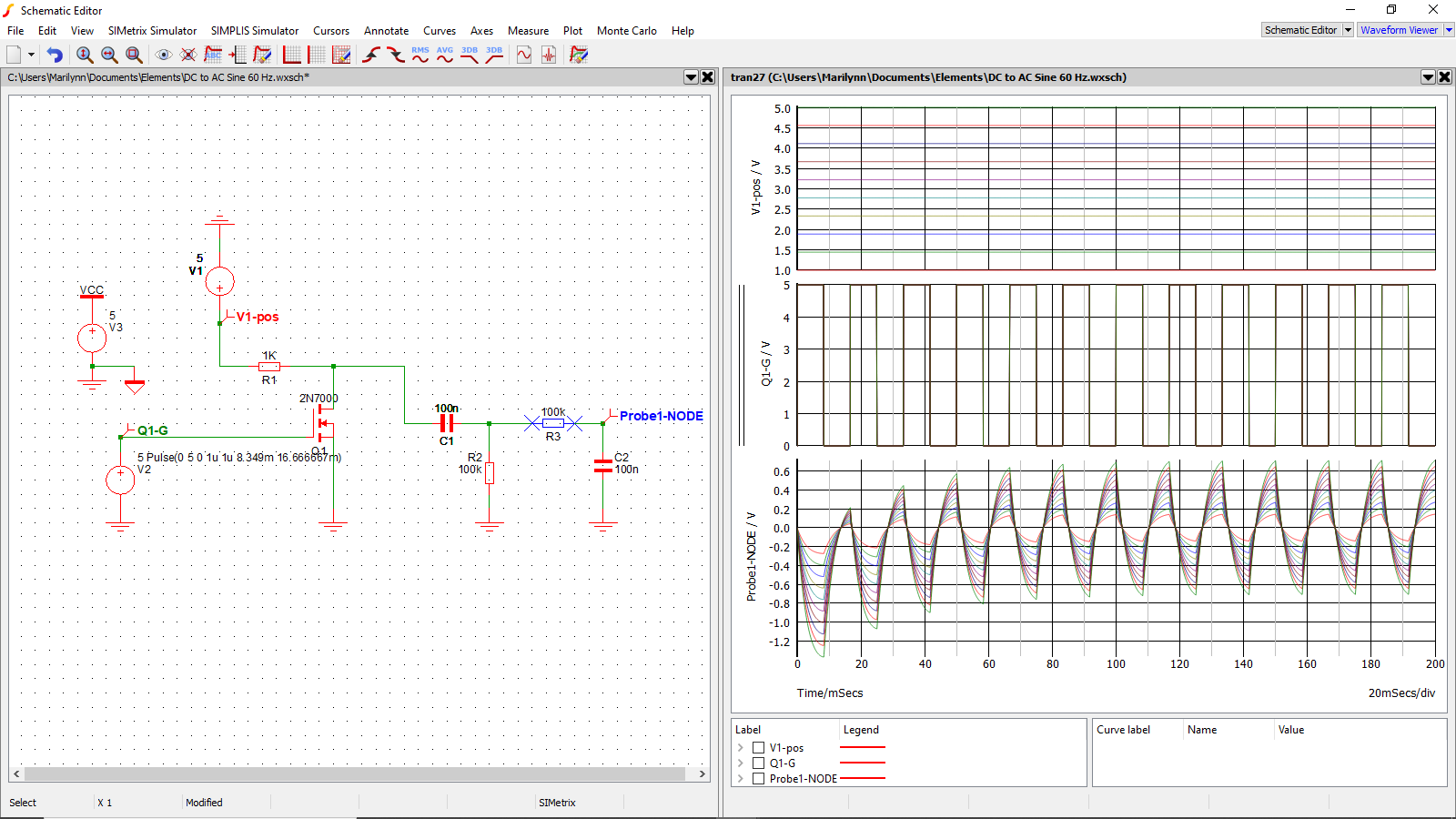Screen dimensions: 1456x819
Task: Open the Cursors menu
Action: point(331,31)
